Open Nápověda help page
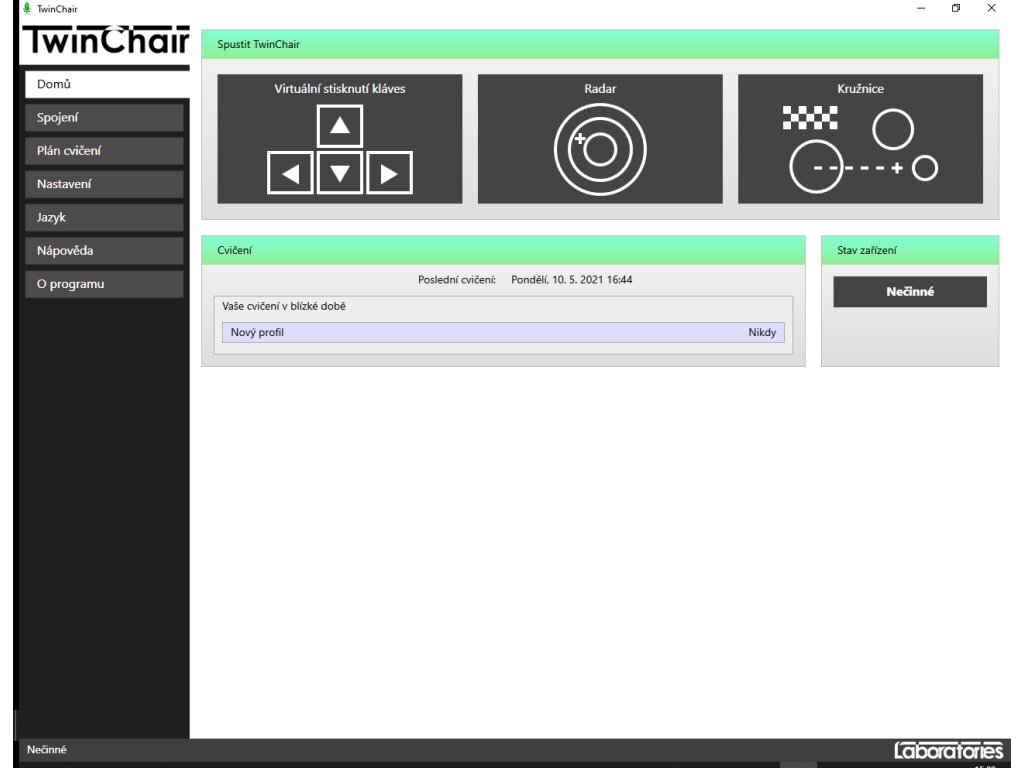Screen dimensions: 1024x768 104,251
